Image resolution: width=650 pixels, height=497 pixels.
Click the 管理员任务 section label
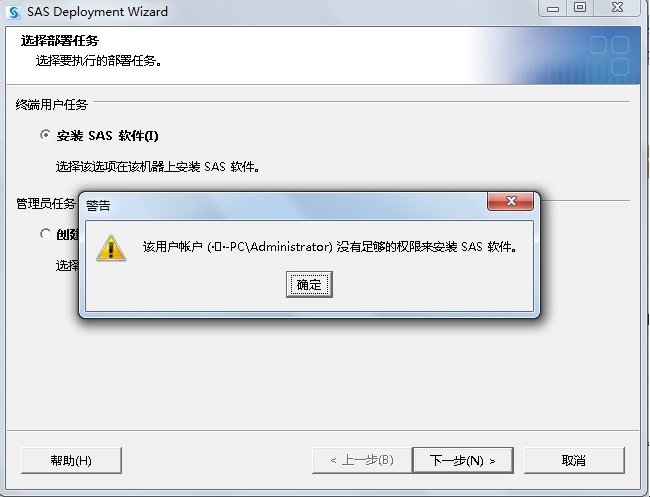pos(46,204)
